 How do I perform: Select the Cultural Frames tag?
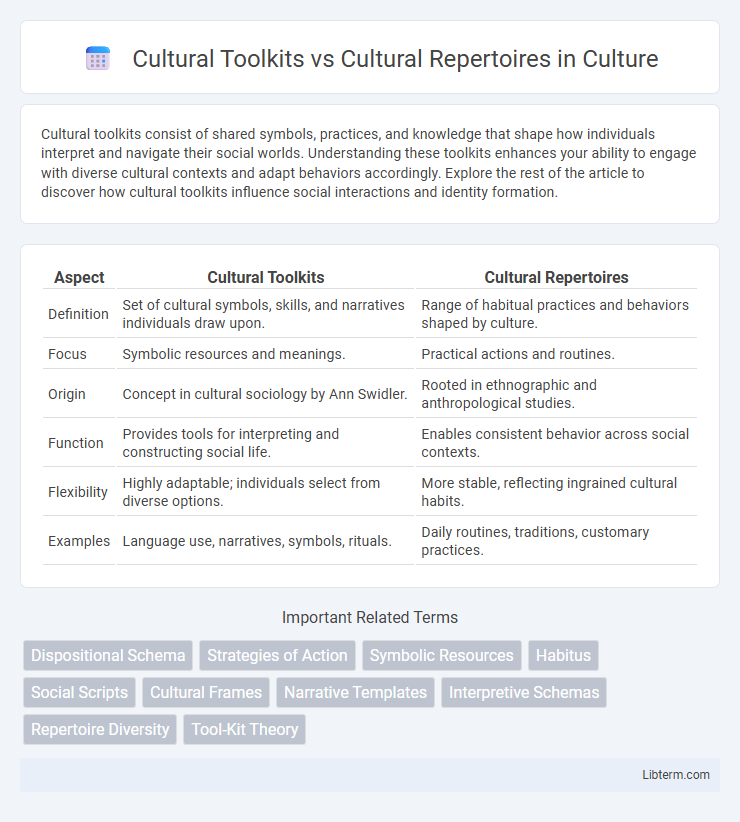pos(206,693)
